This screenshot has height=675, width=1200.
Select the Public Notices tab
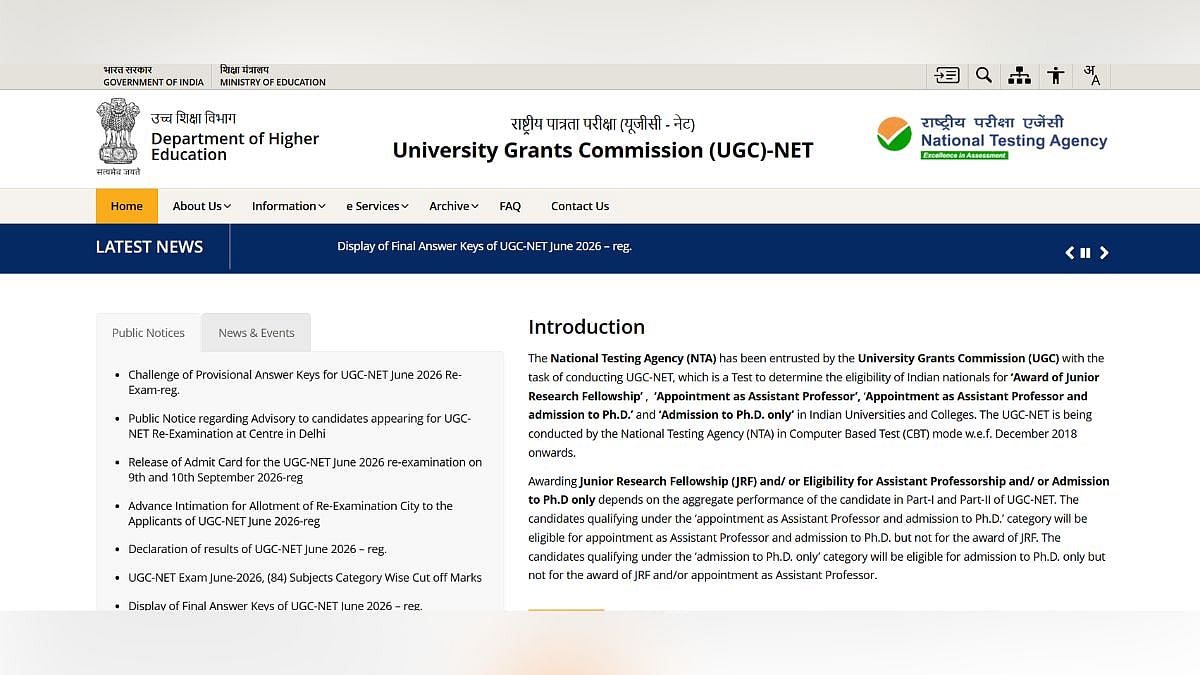point(148,333)
